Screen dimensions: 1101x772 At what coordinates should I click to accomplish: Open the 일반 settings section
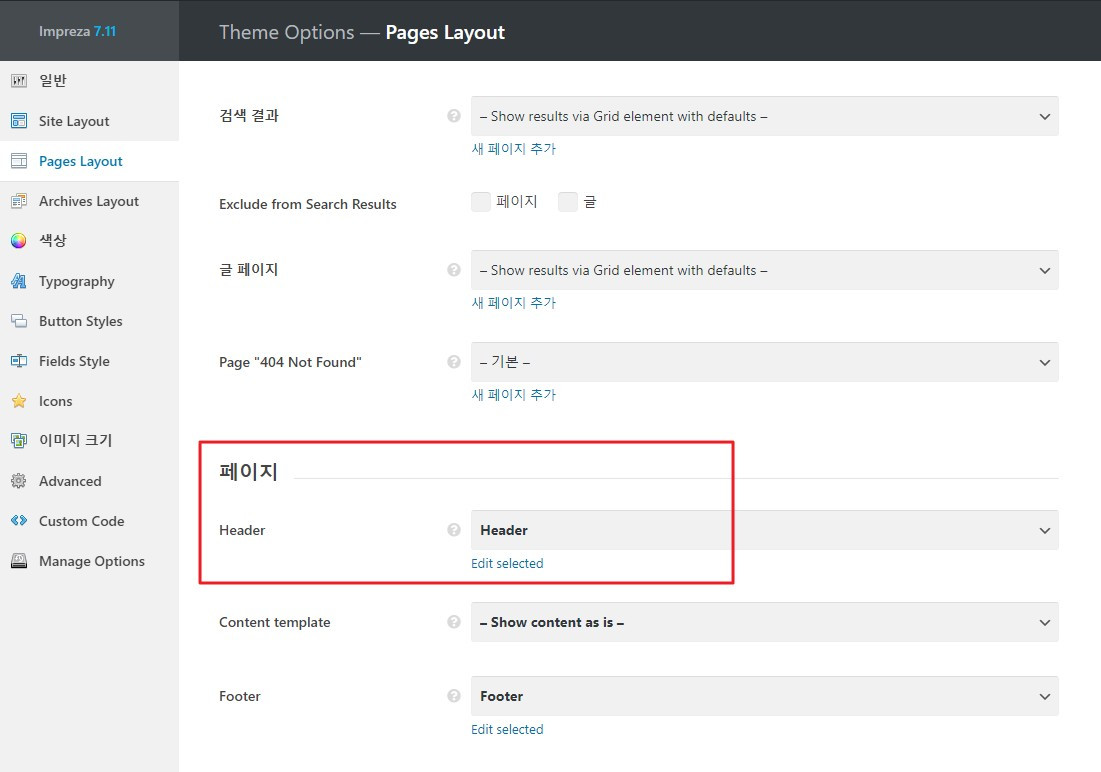click(89, 81)
